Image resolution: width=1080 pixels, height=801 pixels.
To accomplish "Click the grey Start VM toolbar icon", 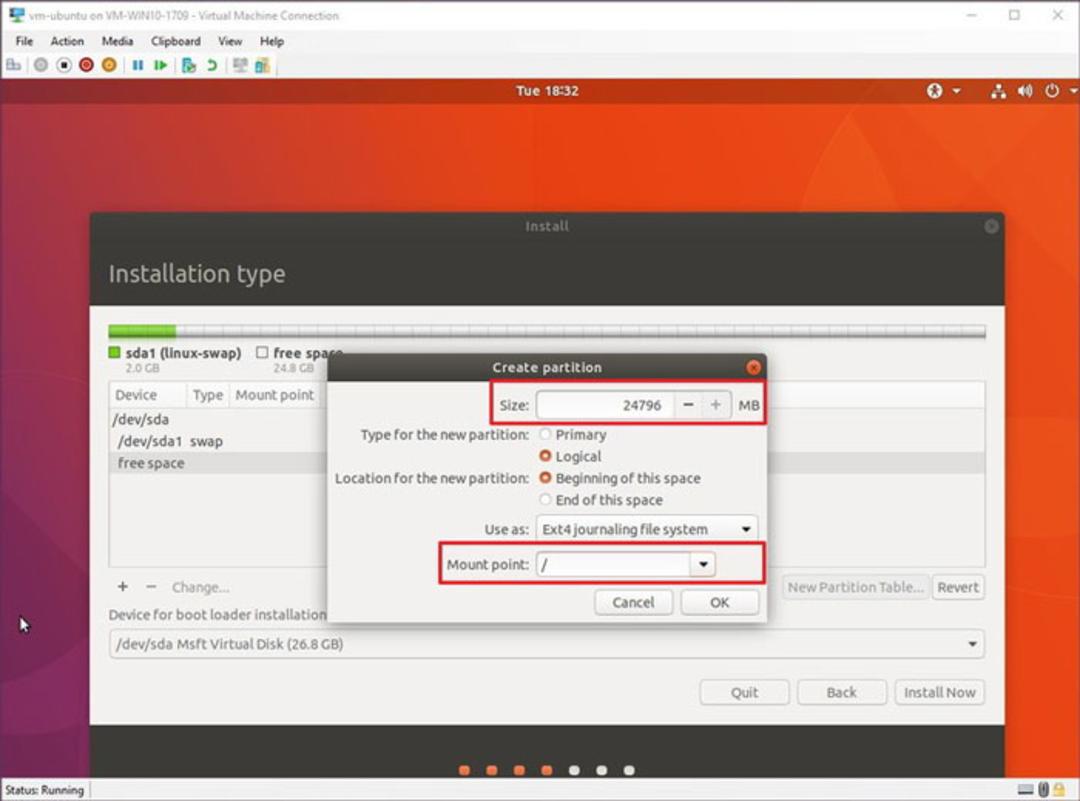I will (41, 65).
